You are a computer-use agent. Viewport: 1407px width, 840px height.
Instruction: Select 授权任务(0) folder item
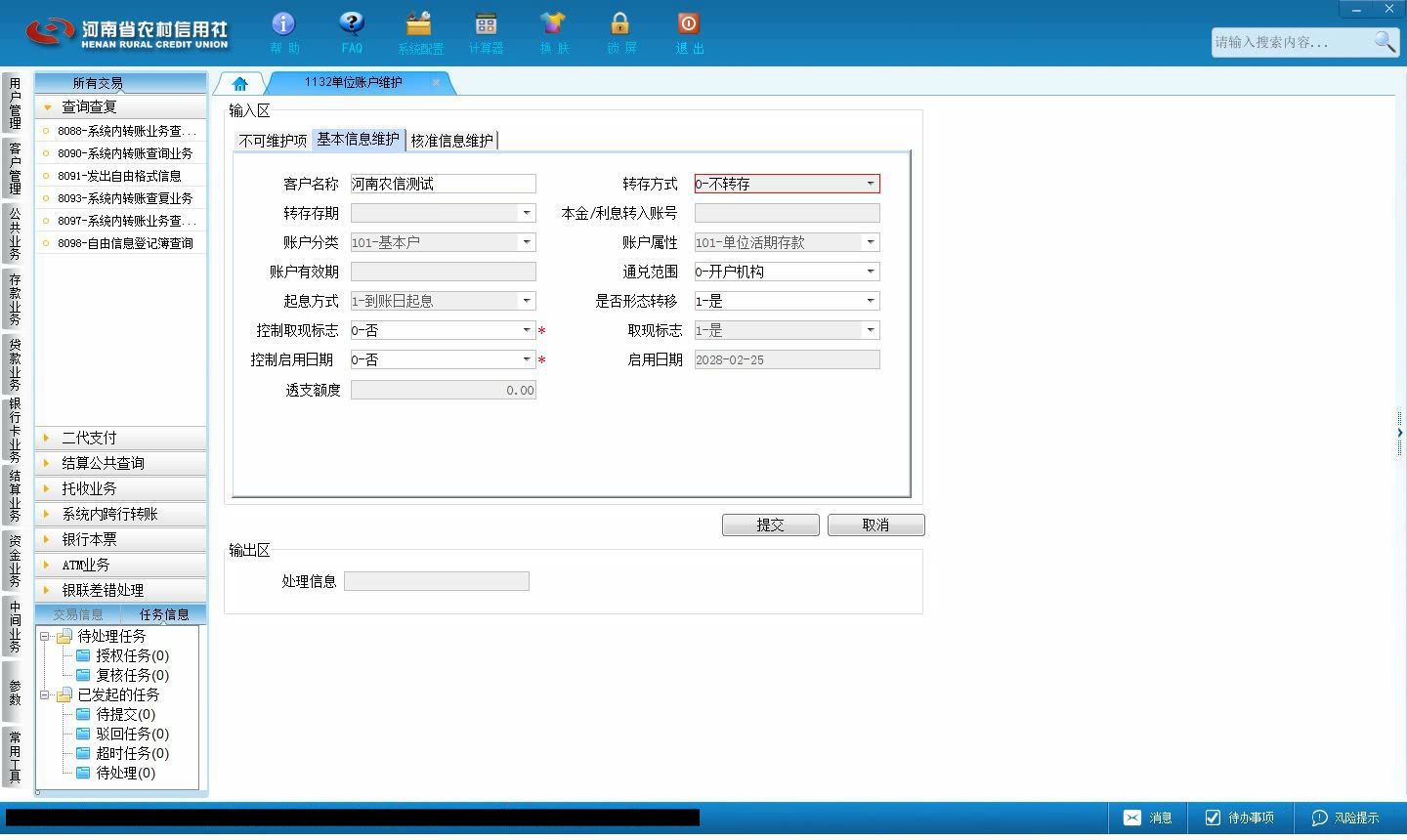122,655
